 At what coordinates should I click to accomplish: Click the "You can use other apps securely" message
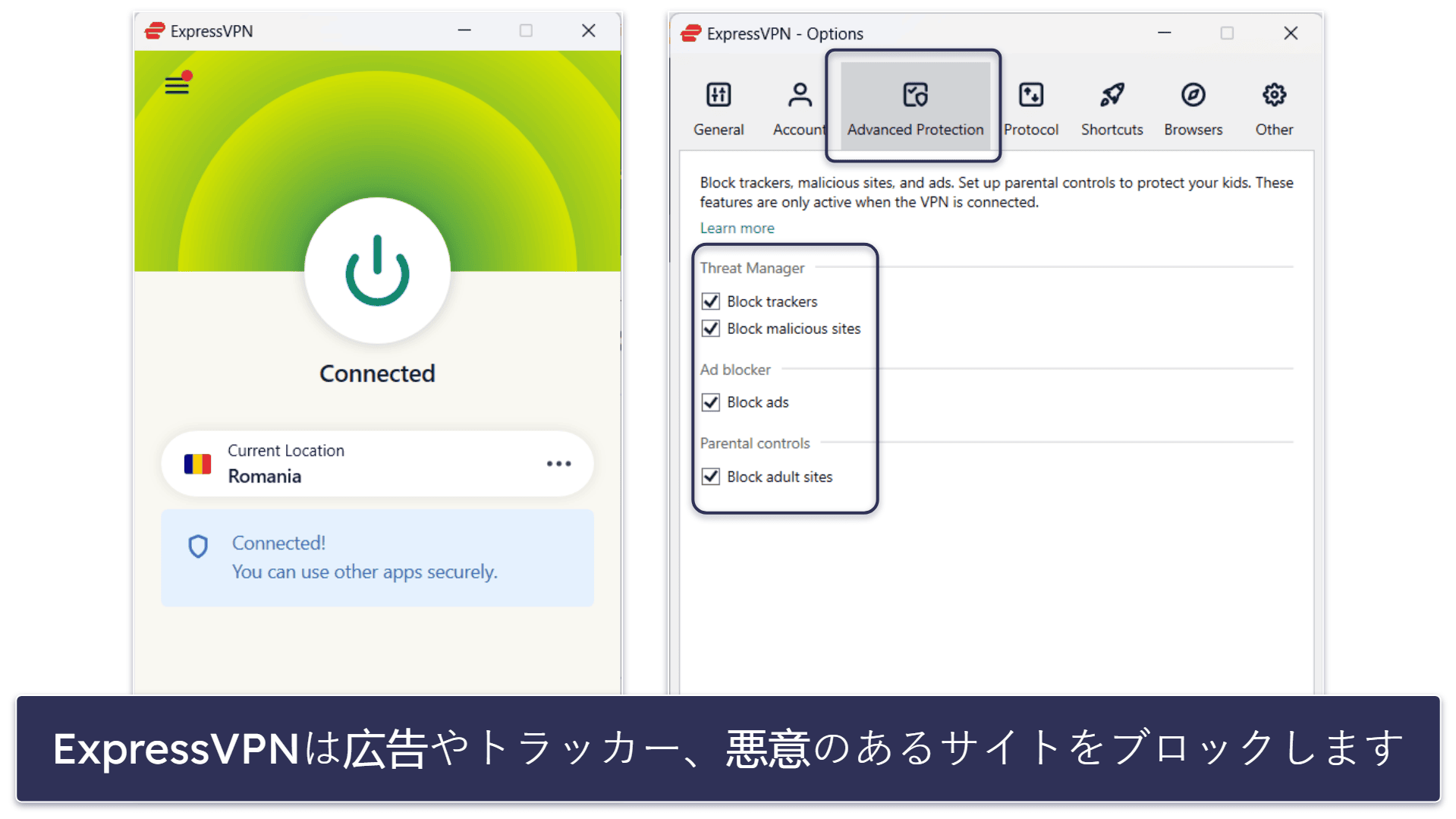(x=365, y=572)
